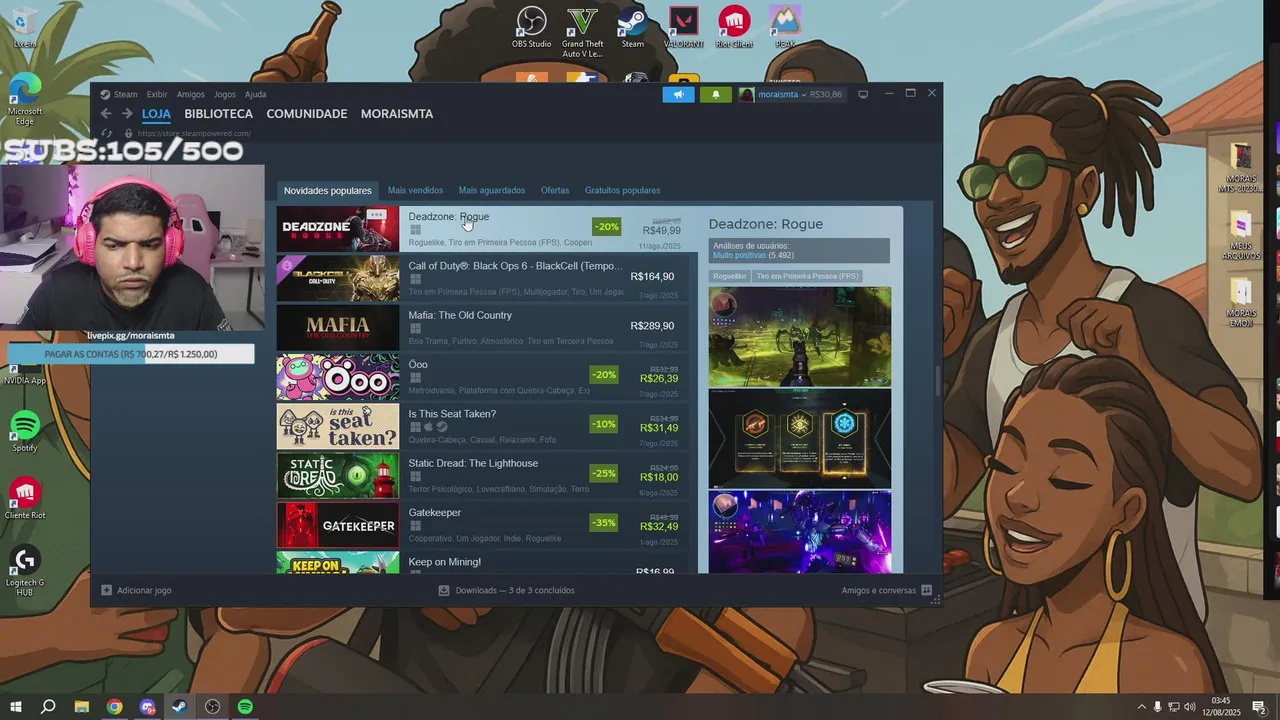Click the Steam store URL field
1280x720 pixels.
[x=193, y=133]
